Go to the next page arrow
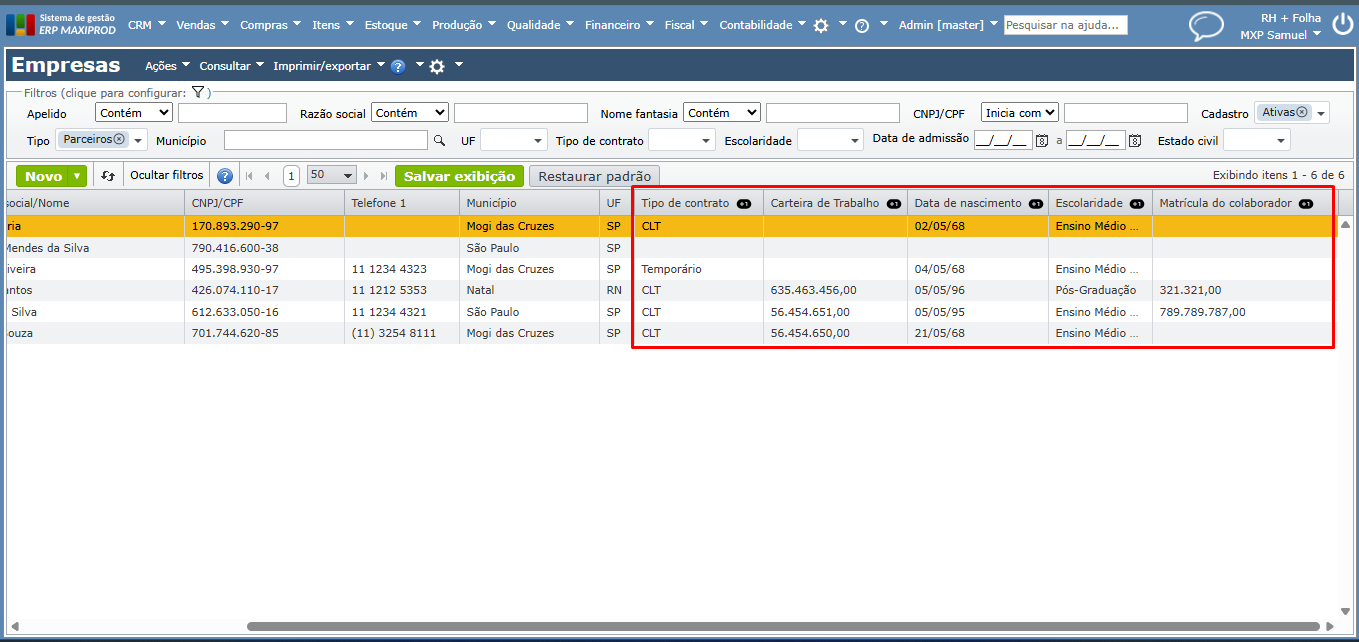This screenshot has height=642, width=1359. point(367,176)
